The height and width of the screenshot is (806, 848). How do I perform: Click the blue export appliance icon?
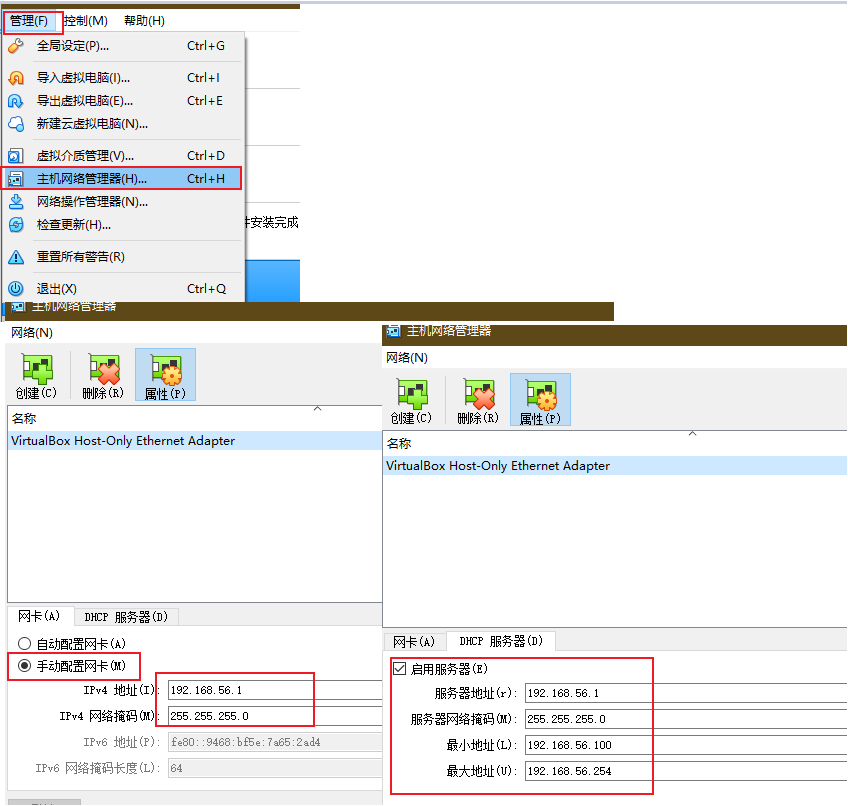16,101
